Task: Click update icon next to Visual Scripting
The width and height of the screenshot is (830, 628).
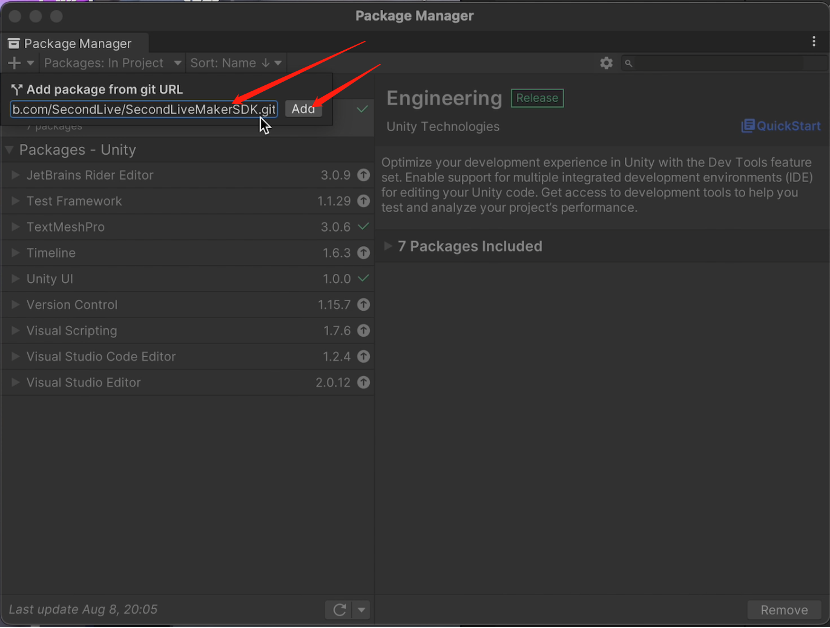Action: point(363,332)
